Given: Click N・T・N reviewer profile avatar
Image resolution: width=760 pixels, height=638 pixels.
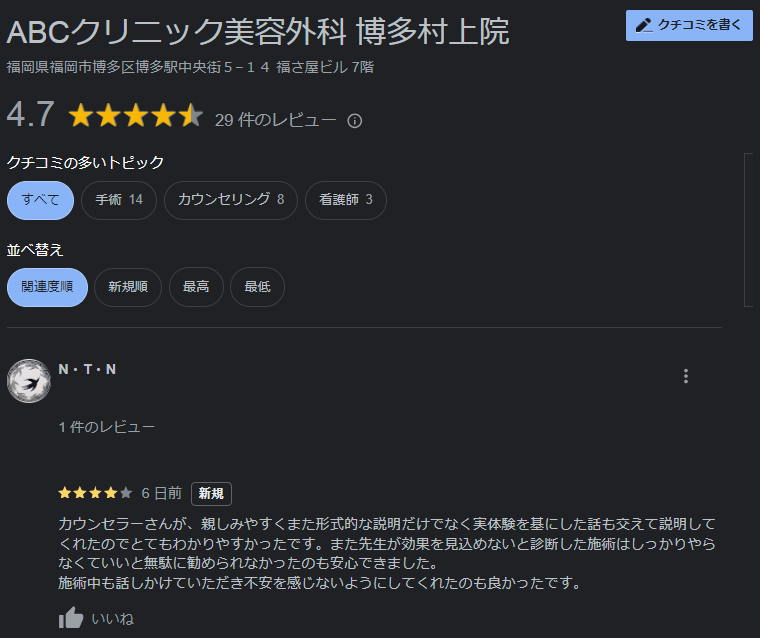Looking at the screenshot, I should (x=29, y=381).
